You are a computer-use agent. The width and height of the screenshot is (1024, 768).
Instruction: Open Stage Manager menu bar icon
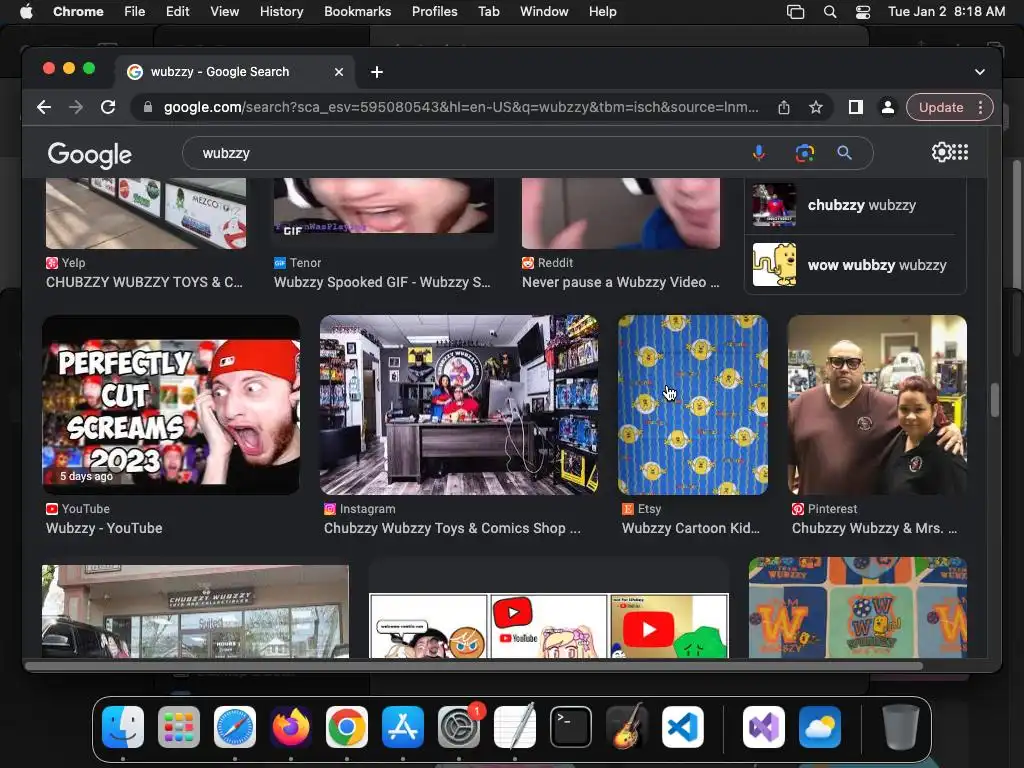coord(795,12)
